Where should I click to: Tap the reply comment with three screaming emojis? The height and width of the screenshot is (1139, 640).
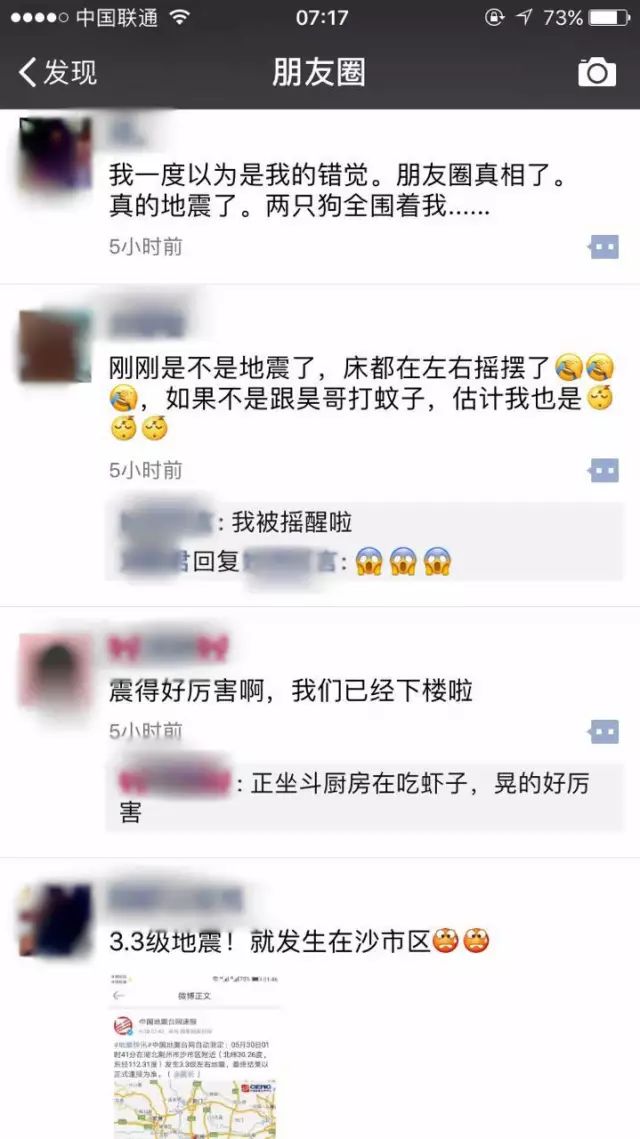285,561
